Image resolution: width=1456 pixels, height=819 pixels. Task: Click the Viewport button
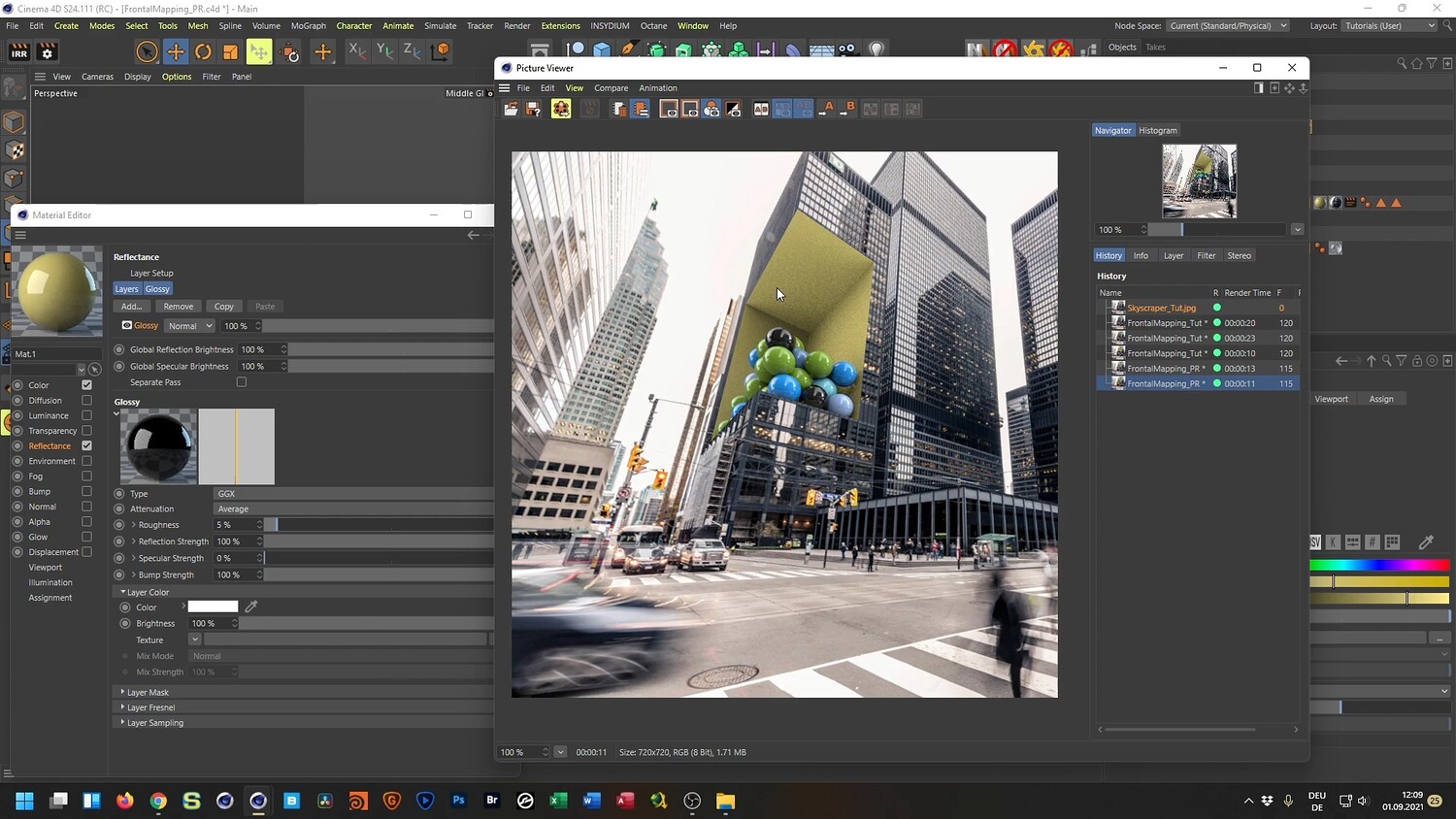(x=1332, y=399)
